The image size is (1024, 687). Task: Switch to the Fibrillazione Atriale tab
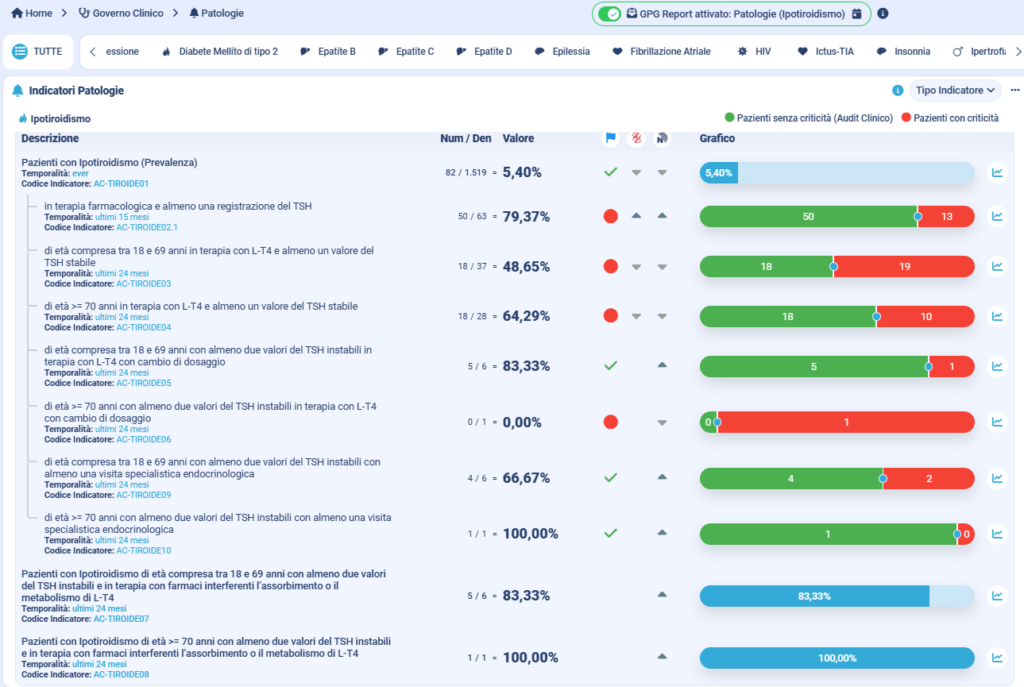click(661, 51)
